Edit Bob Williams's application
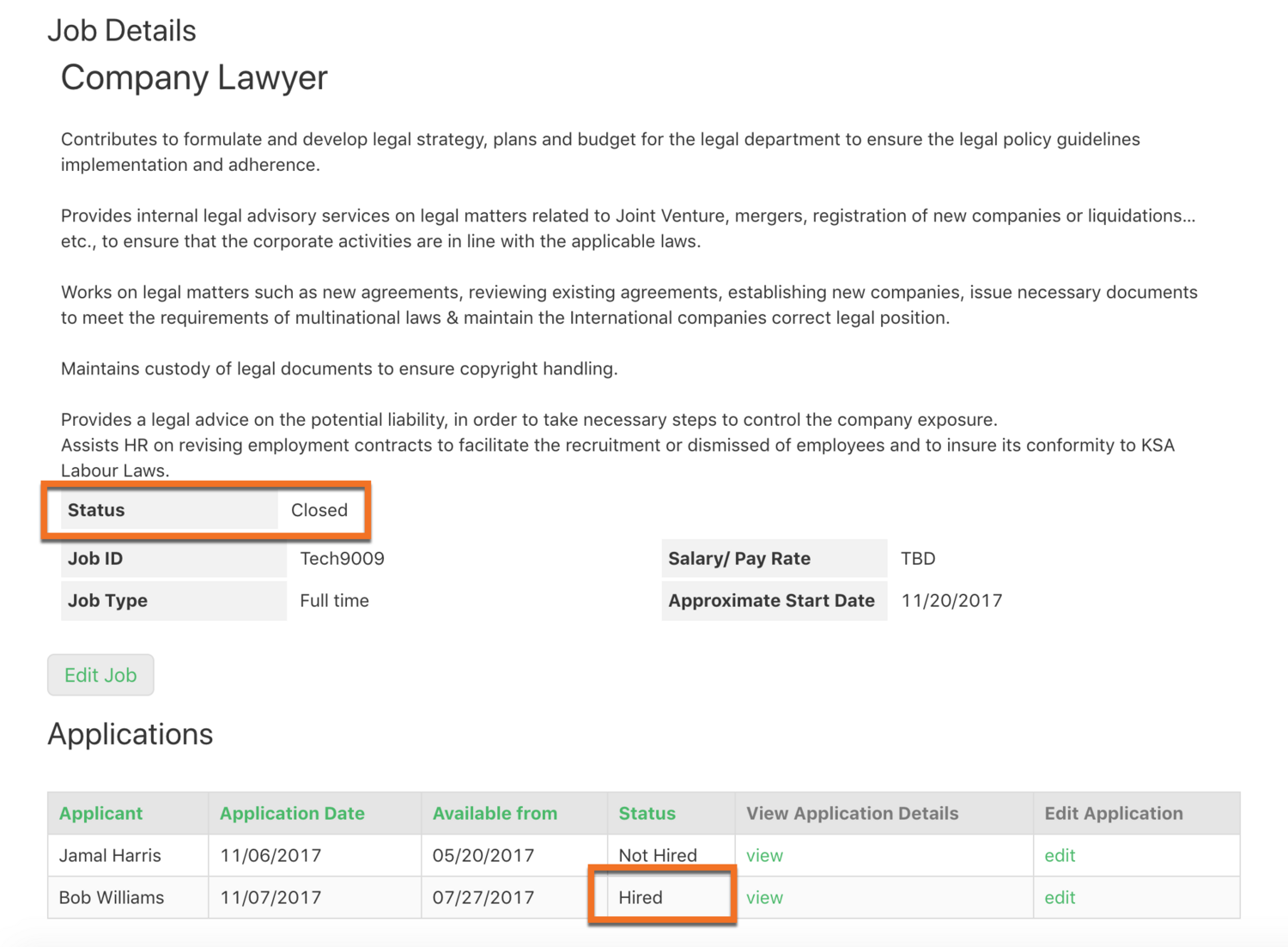Screen dimensions: 1288x947 coord(1060,897)
